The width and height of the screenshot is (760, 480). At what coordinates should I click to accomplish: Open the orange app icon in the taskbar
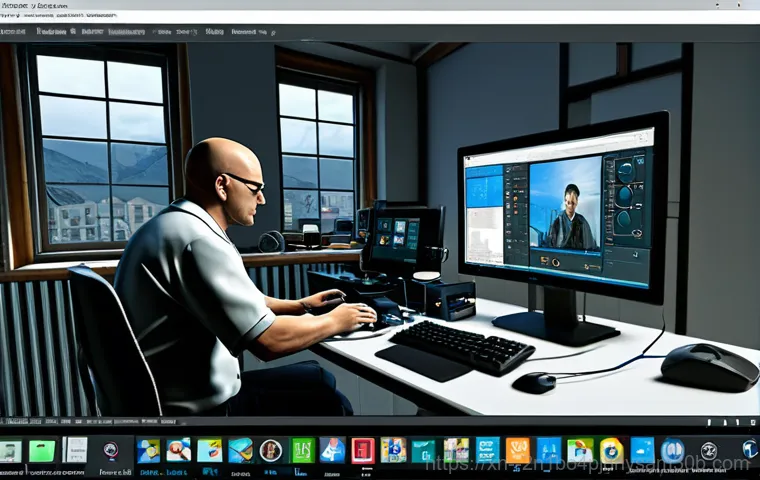coord(518,450)
